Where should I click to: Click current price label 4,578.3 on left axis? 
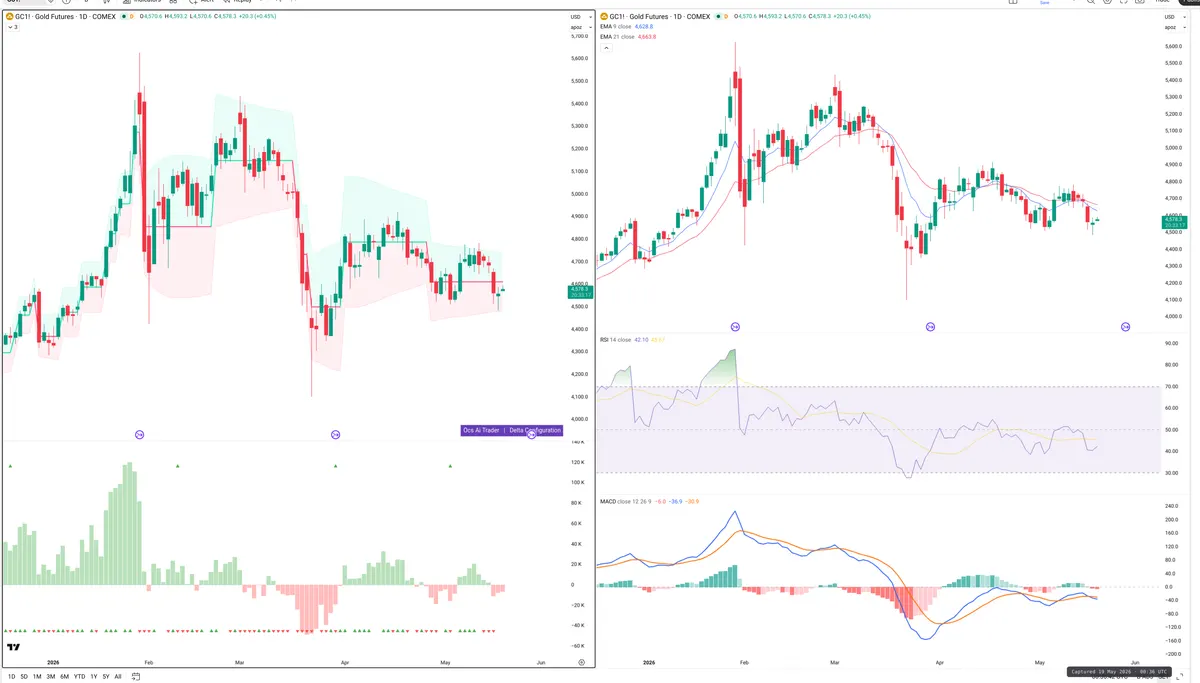pos(580,292)
